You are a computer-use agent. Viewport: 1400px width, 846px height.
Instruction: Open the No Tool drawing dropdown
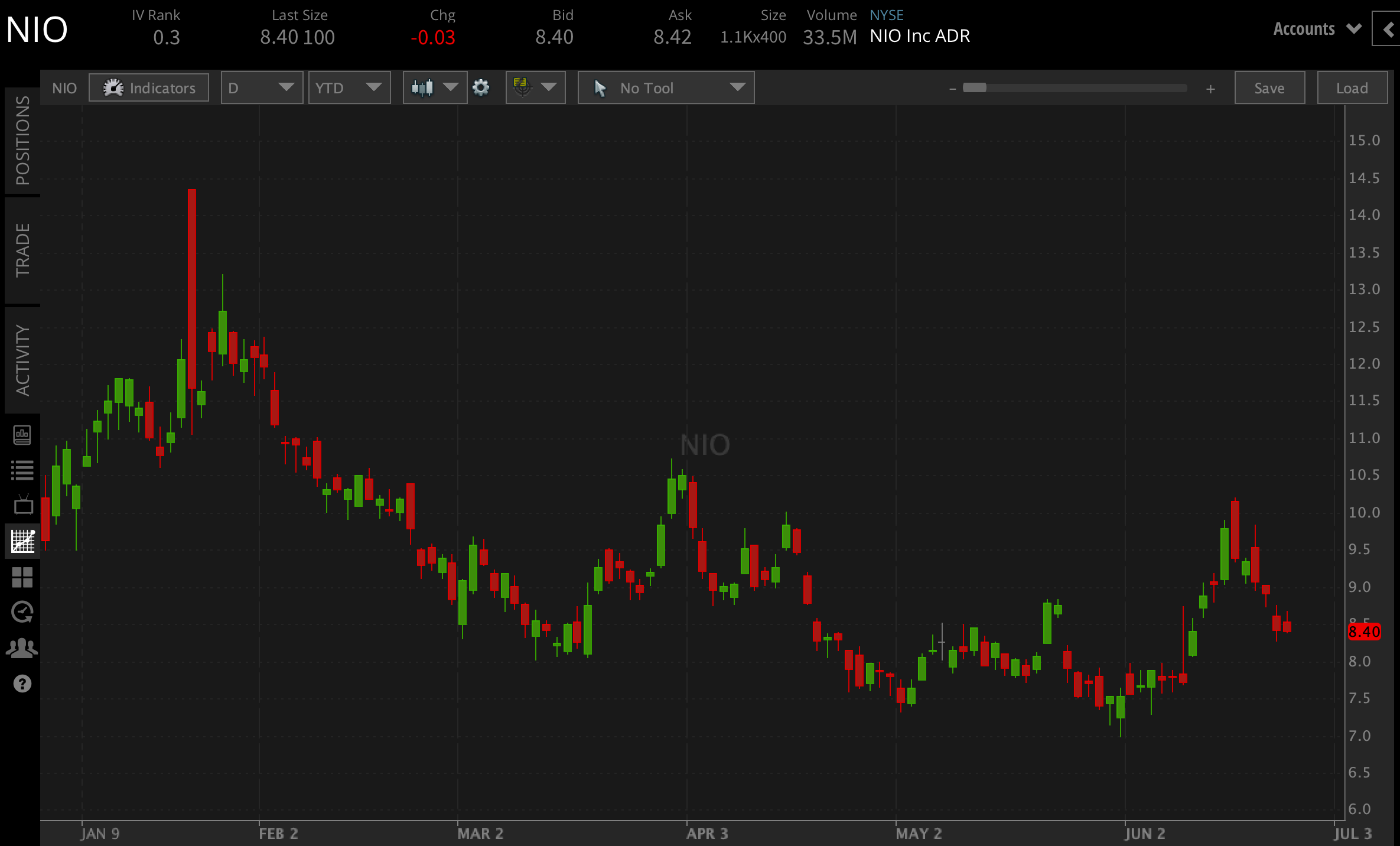666,87
